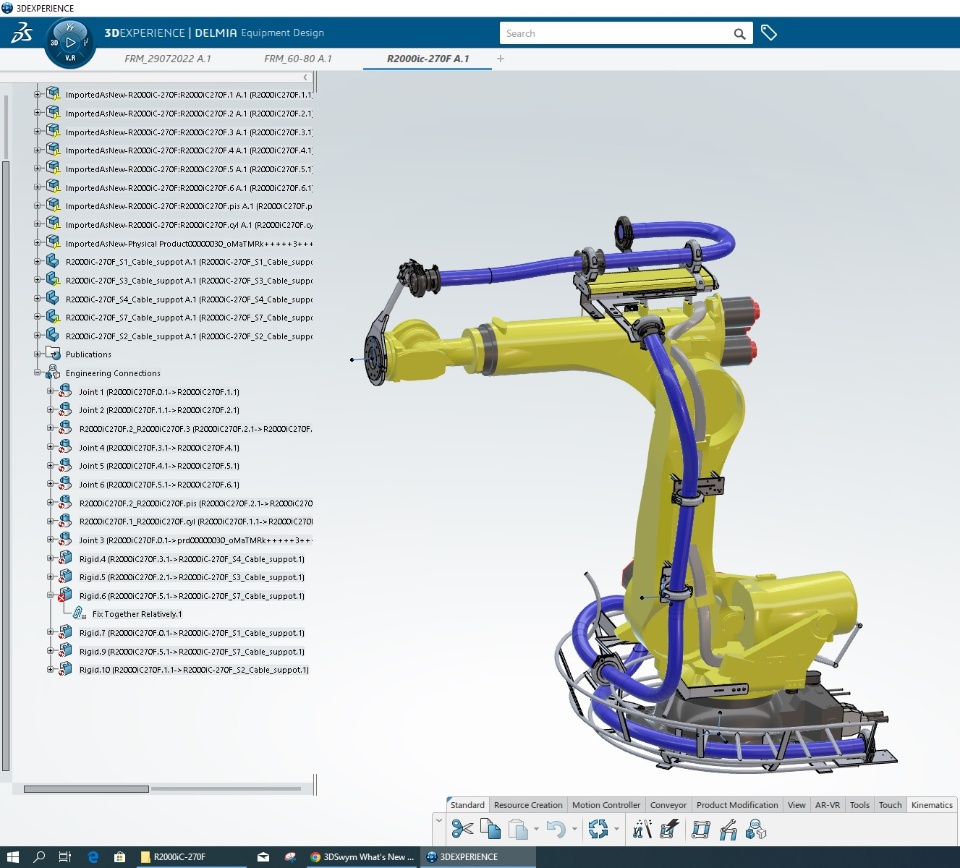This screenshot has width=960, height=868.
Task: Click the 3DEXPERIENCE taskbar button
Action: (x=478, y=857)
